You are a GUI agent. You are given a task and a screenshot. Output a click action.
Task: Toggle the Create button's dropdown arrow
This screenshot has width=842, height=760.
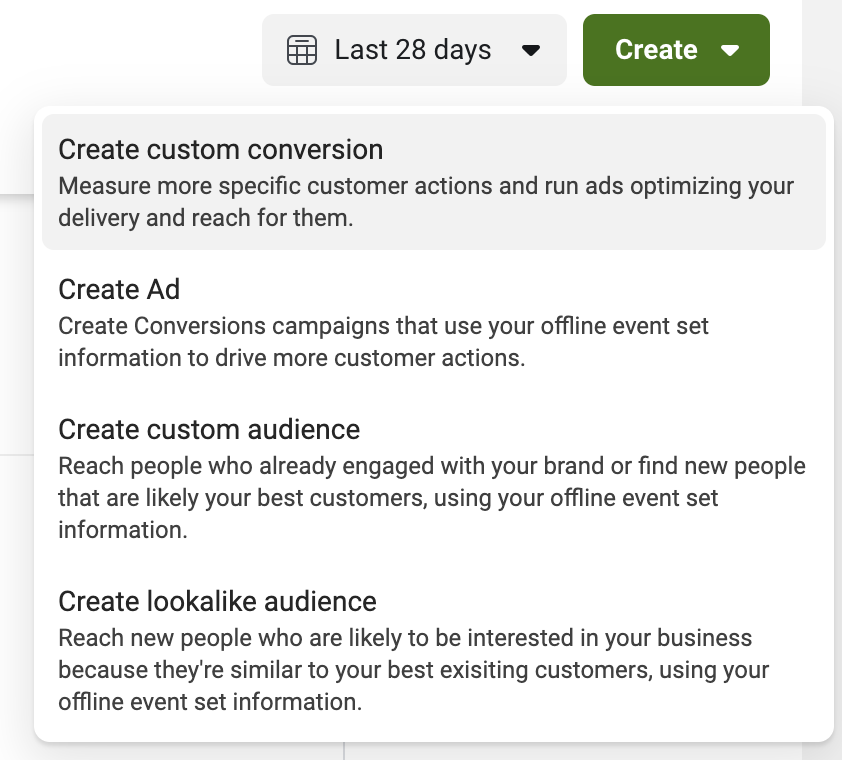click(x=730, y=50)
